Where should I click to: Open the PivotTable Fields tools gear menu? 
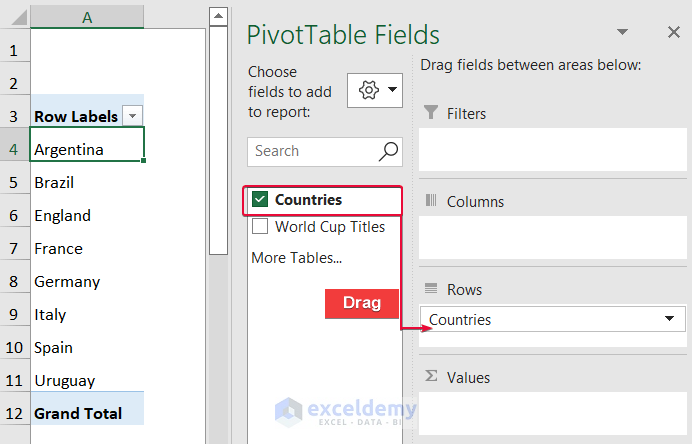374,90
